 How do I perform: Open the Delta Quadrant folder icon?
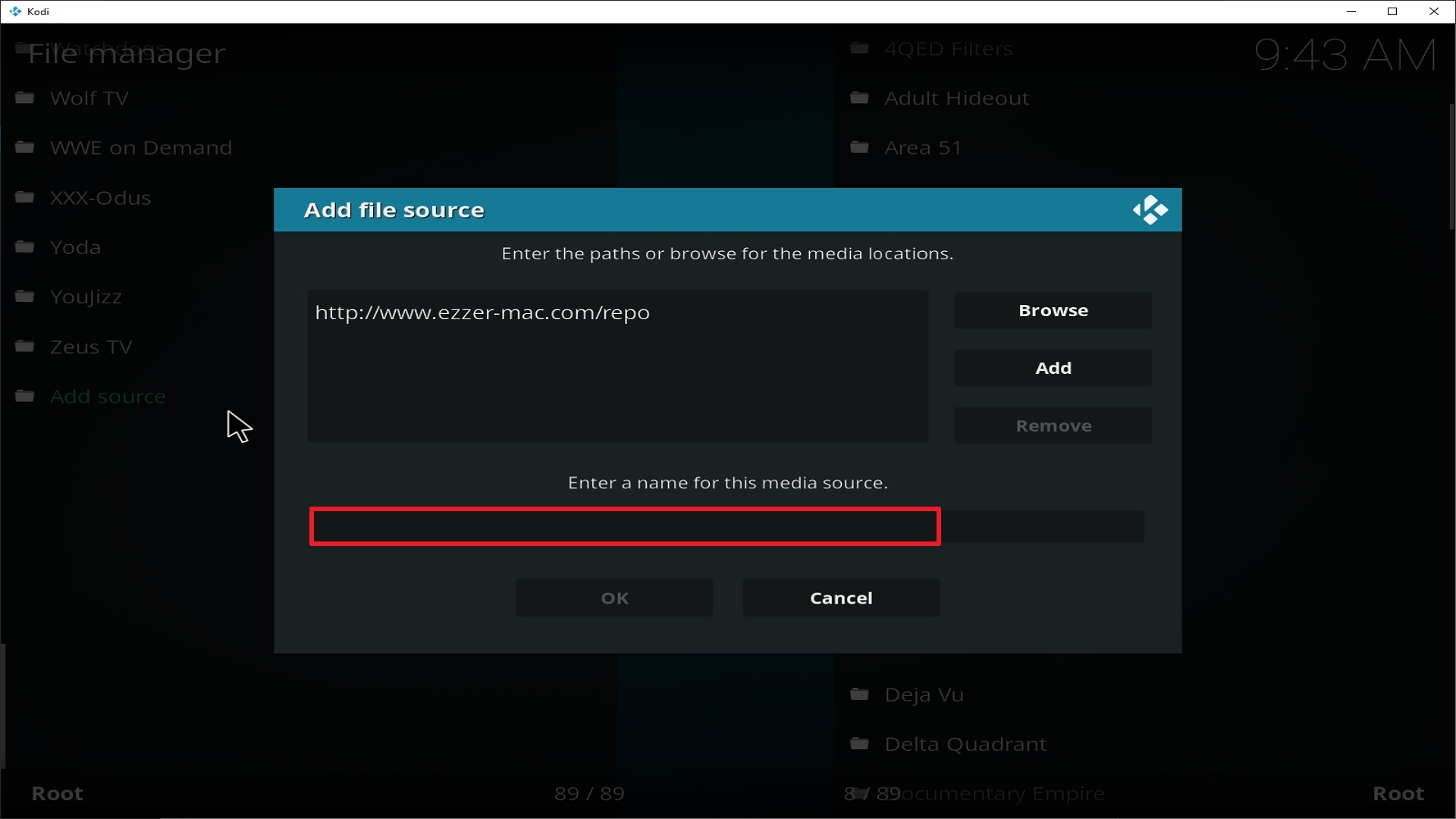859,744
